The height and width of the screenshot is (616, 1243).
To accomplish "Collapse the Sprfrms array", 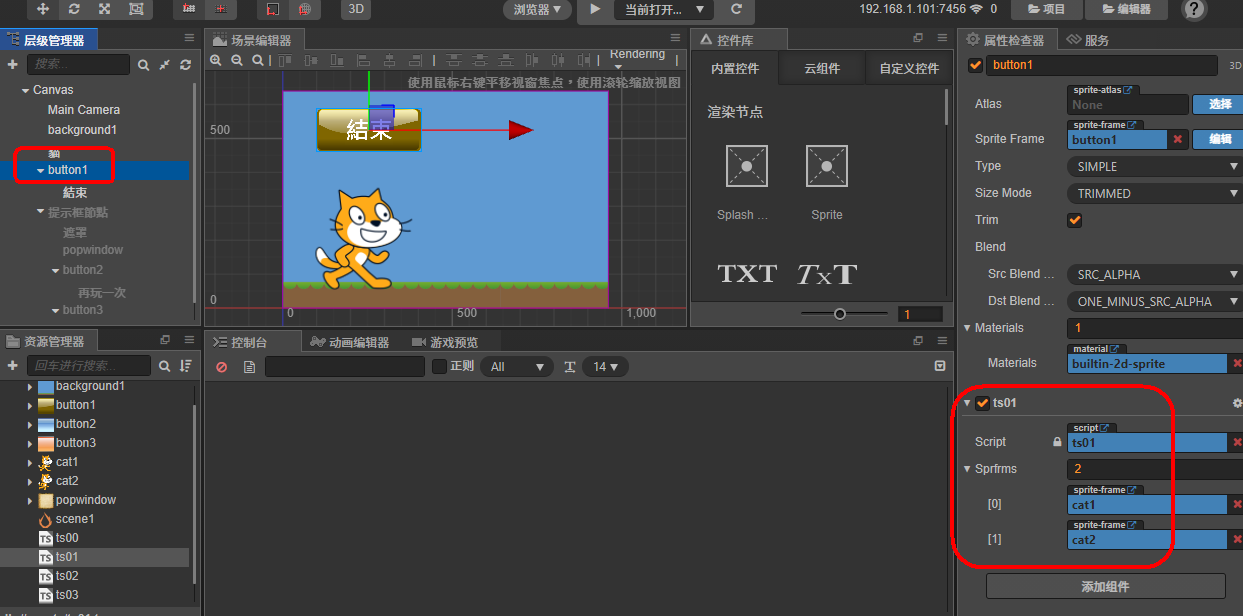I will coord(967,468).
